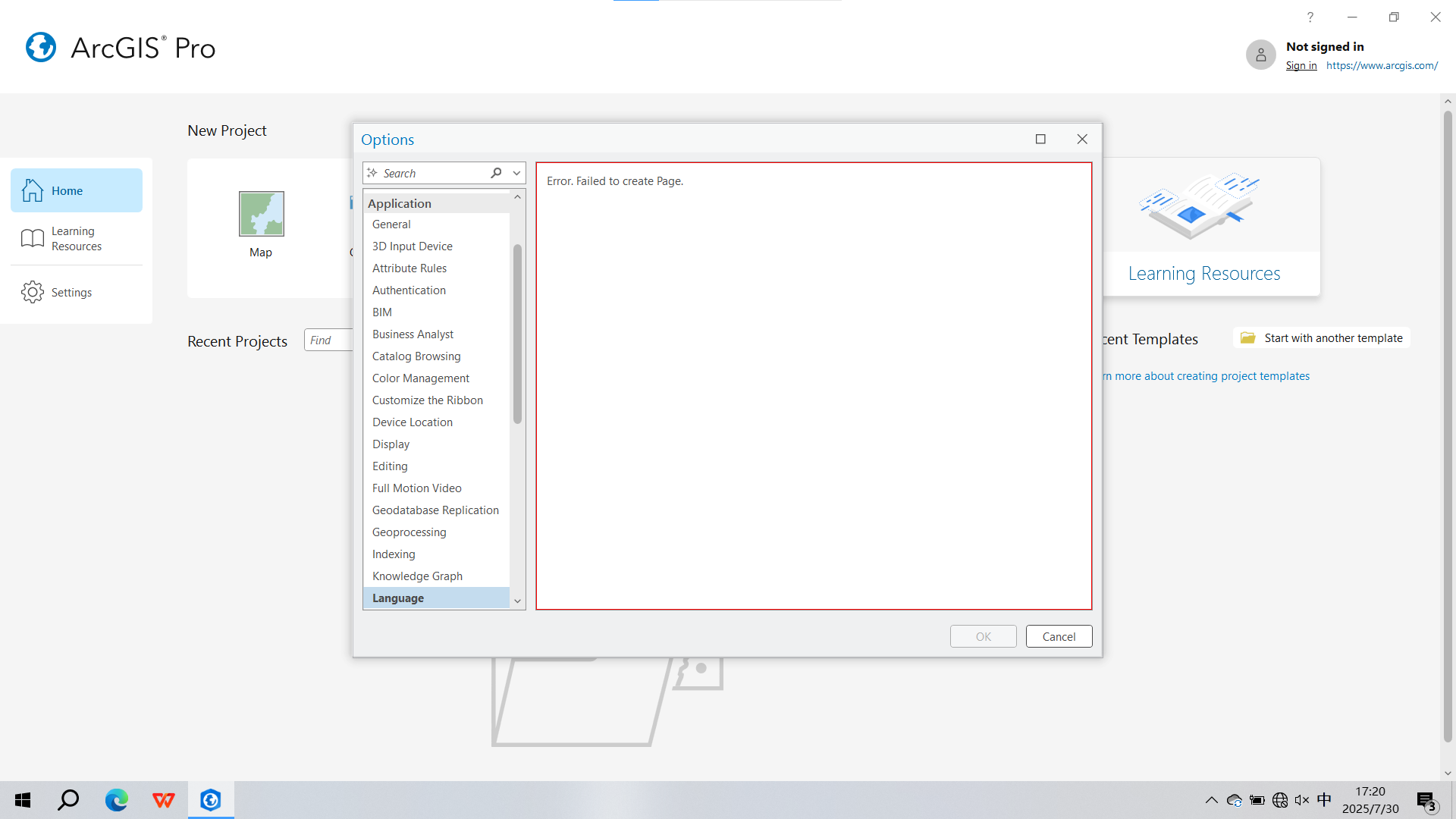Viewport: 1456px width, 819px height.
Task: Show hidden system tray icons chevron
Action: [x=1211, y=800]
